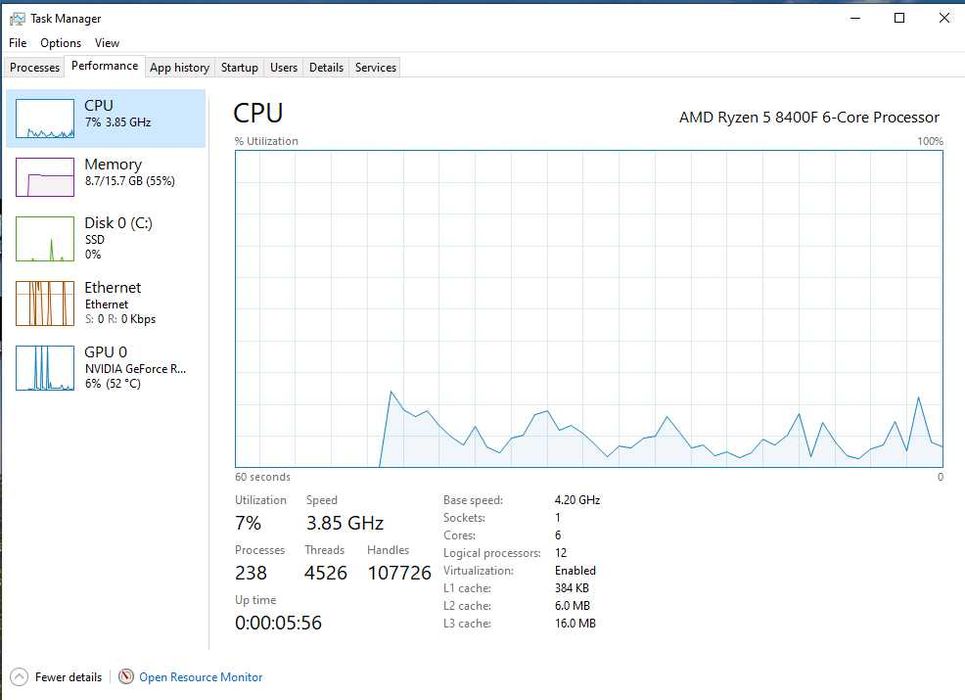Select the CPU mini graph thumbnail

point(45,119)
